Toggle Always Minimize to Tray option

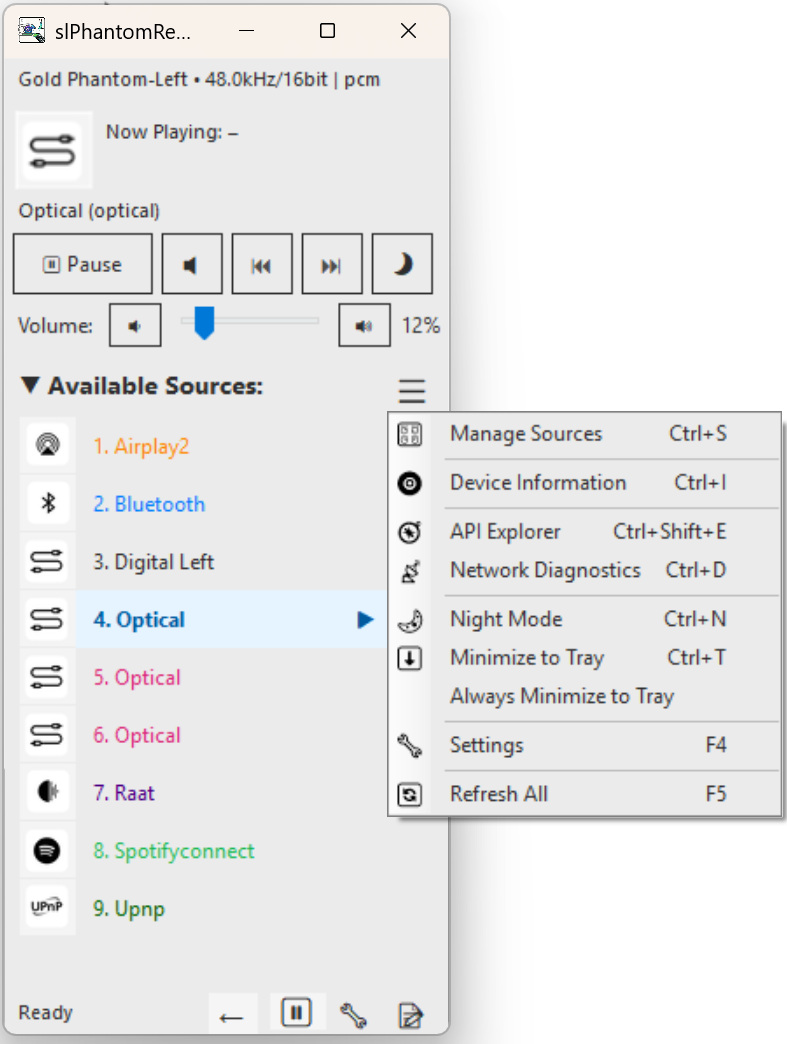point(561,696)
